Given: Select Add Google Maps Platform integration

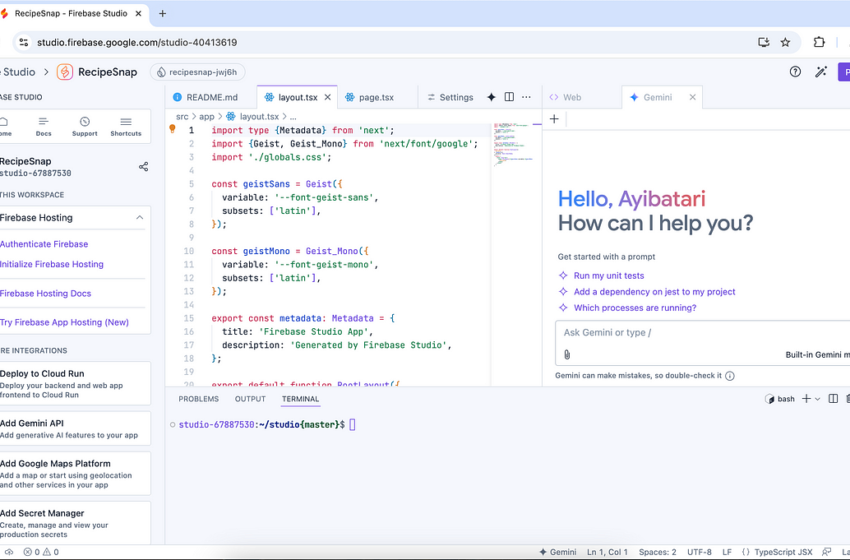Looking at the screenshot, I should click(x=75, y=473).
